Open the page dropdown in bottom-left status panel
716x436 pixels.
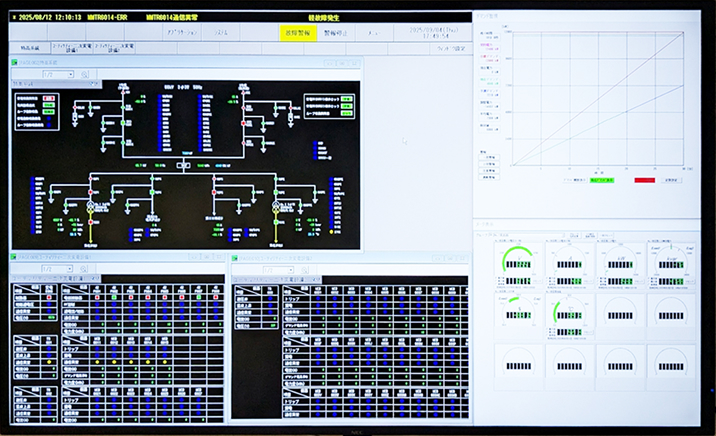pyautogui.click(x=50, y=269)
